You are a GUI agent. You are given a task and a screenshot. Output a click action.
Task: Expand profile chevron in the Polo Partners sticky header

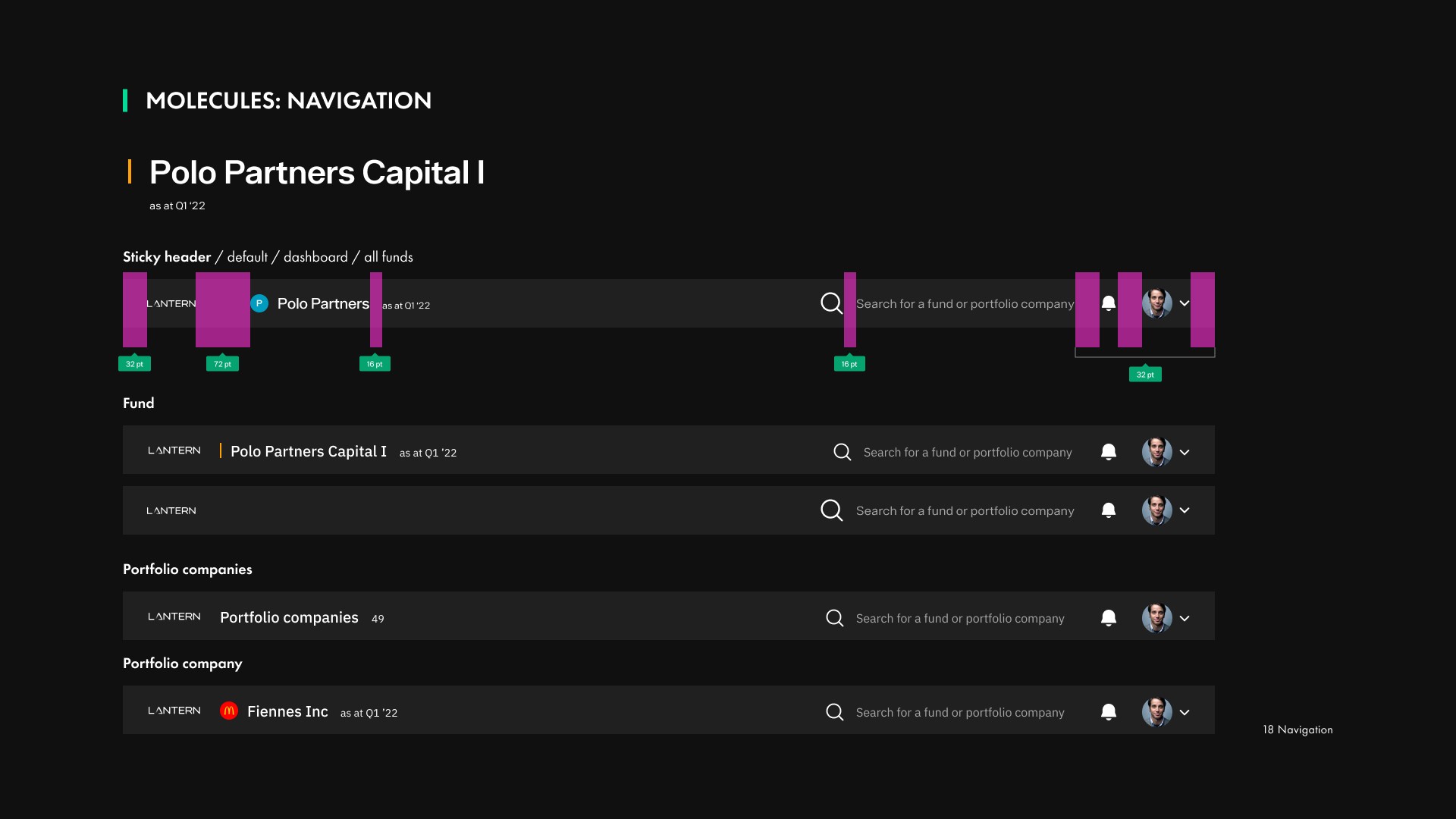[x=1185, y=303]
